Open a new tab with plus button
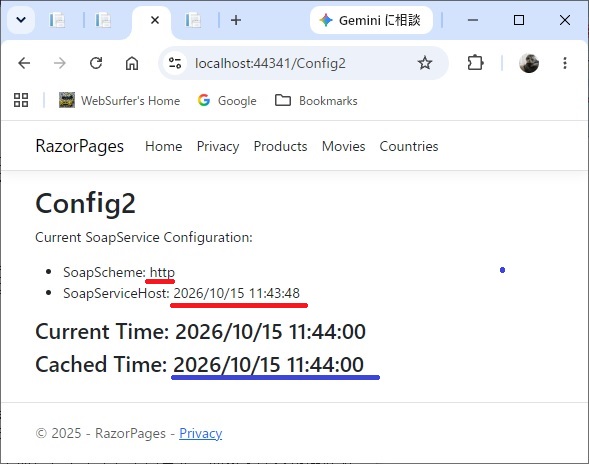The height and width of the screenshot is (464, 589). coord(236,20)
